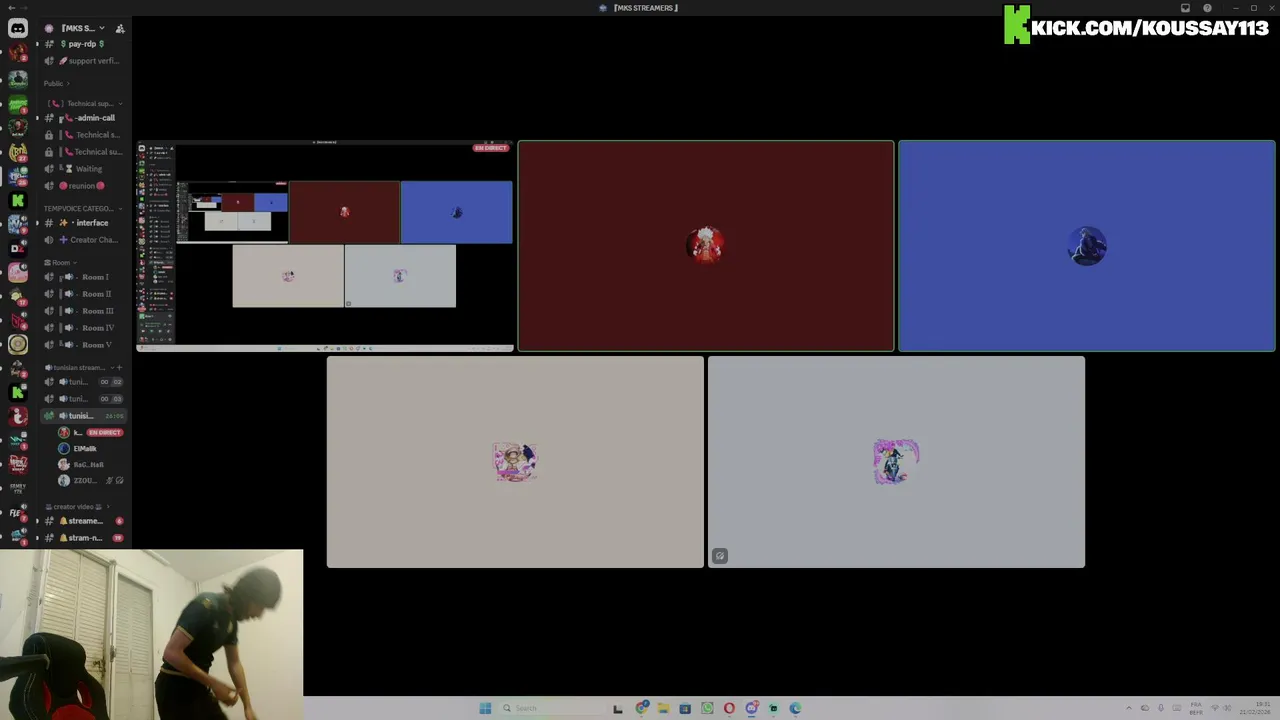Collapse the TEMPVOICE category
The height and width of the screenshot is (720, 1280).
(x=81, y=208)
